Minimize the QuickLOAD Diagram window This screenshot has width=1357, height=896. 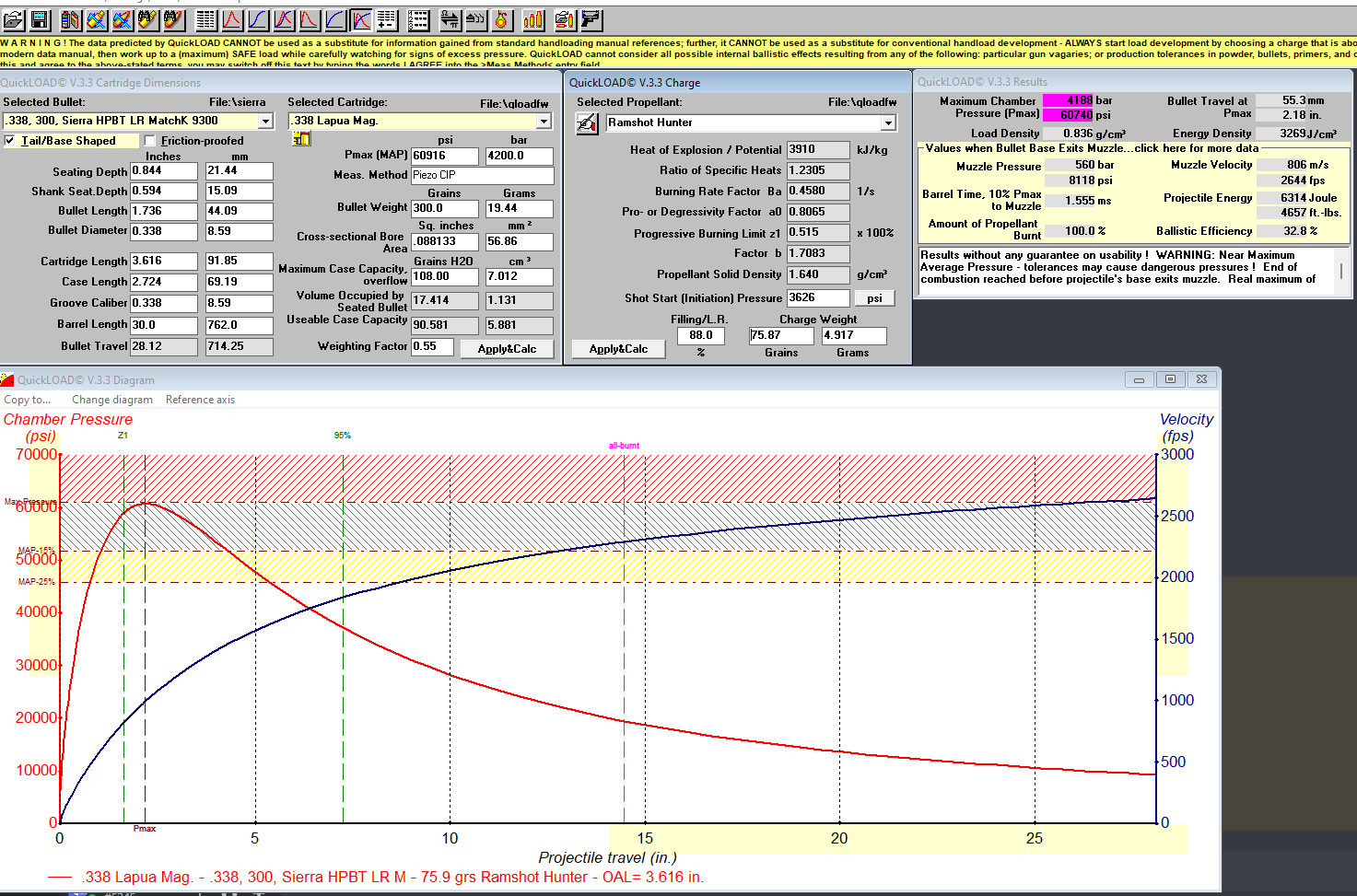tap(1139, 379)
